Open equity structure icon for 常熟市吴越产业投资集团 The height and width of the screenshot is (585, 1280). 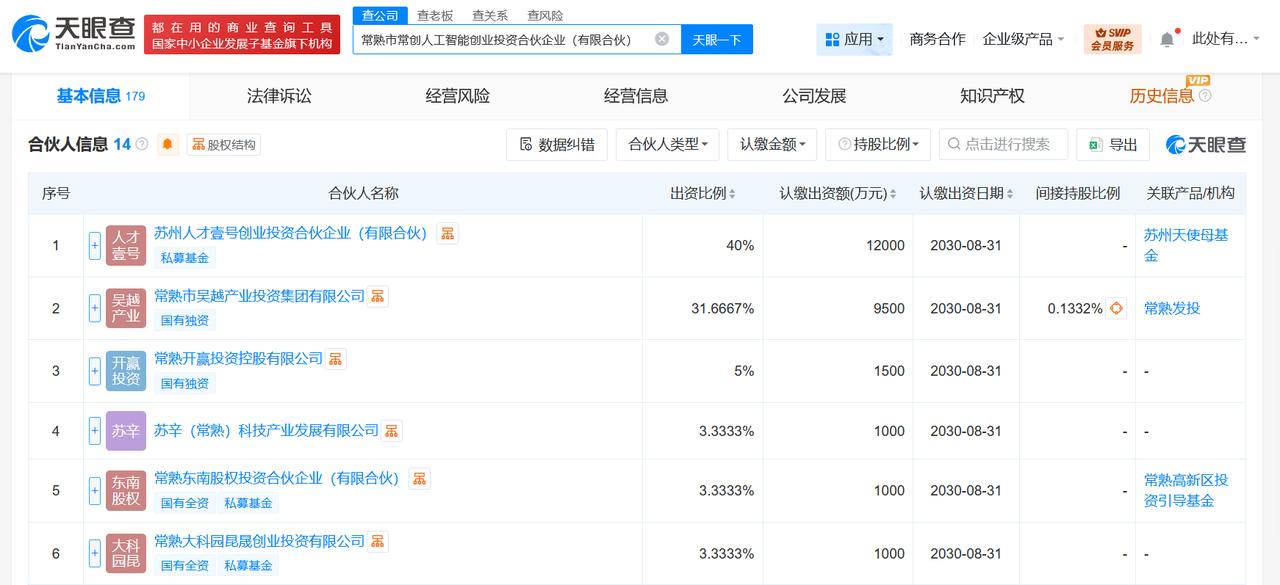point(377,296)
